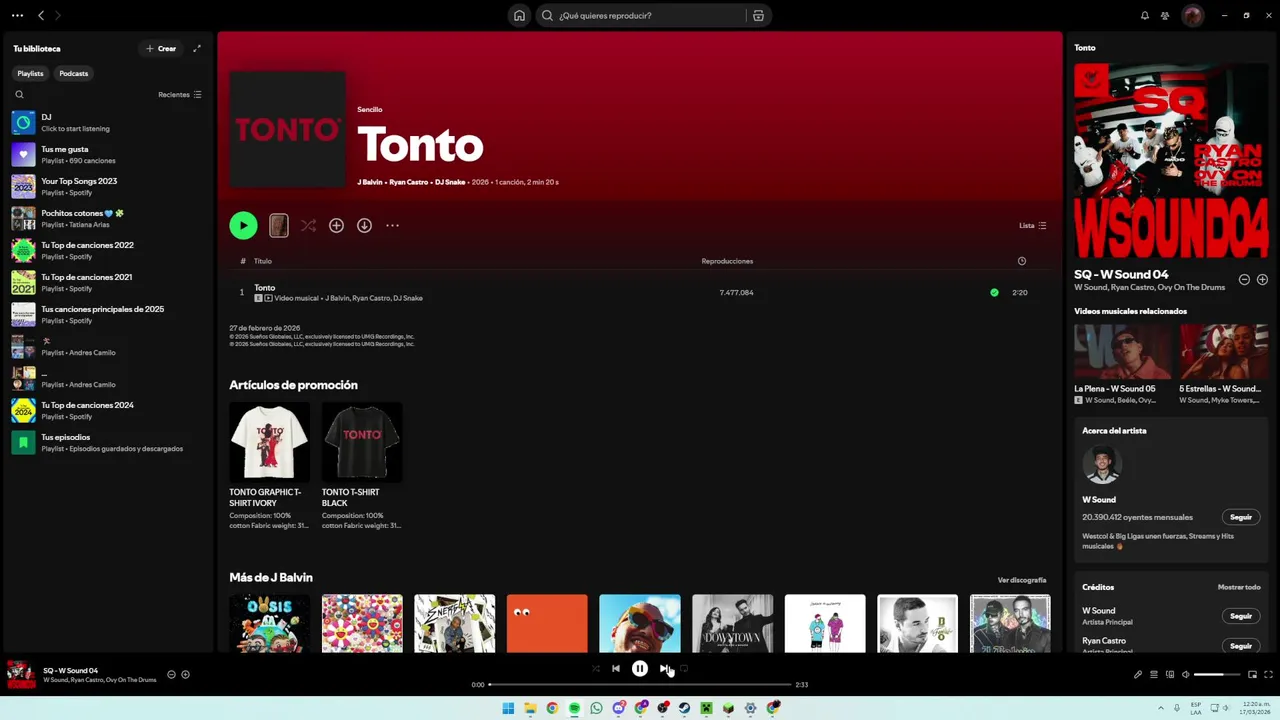Adjust the volume slider

tap(1216, 674)
